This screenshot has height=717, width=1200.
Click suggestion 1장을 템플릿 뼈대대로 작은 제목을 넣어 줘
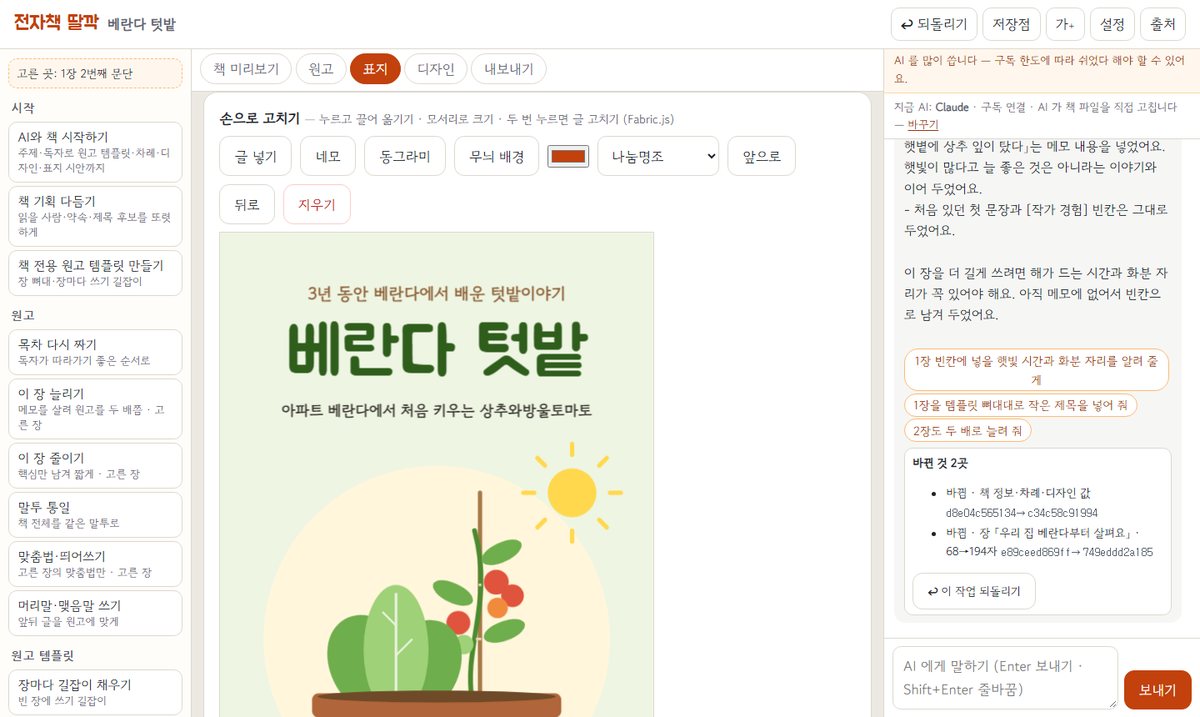pyautogui.click(x=1020, y=405)
